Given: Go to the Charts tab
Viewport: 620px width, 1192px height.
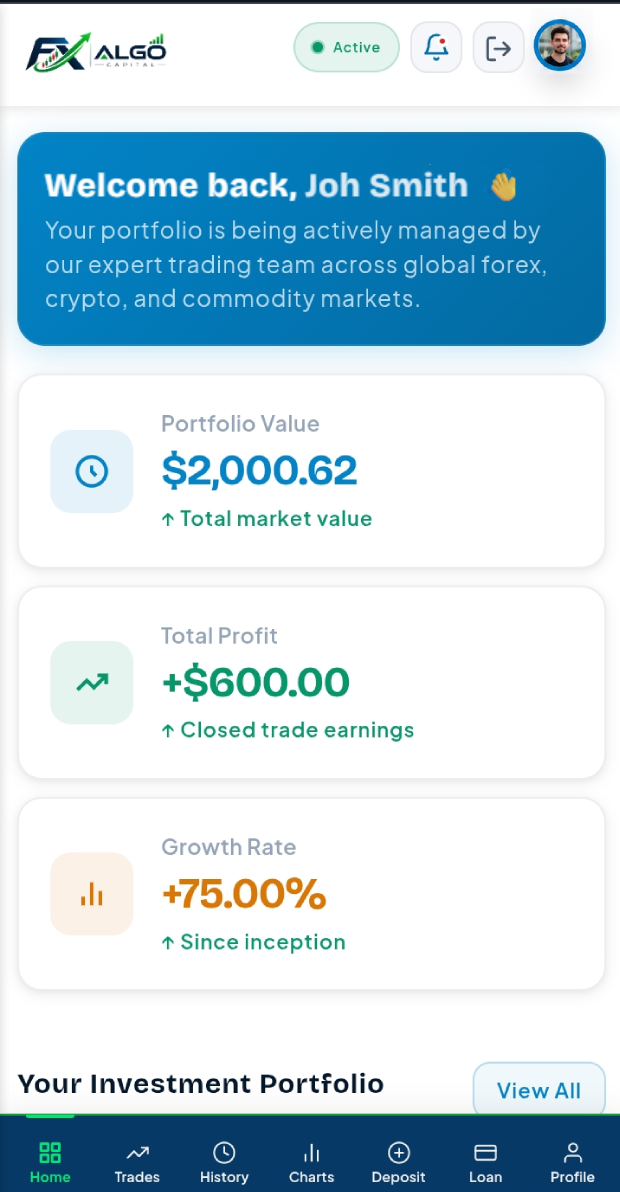Looking at the screenshot, I should click(312, 1162).
